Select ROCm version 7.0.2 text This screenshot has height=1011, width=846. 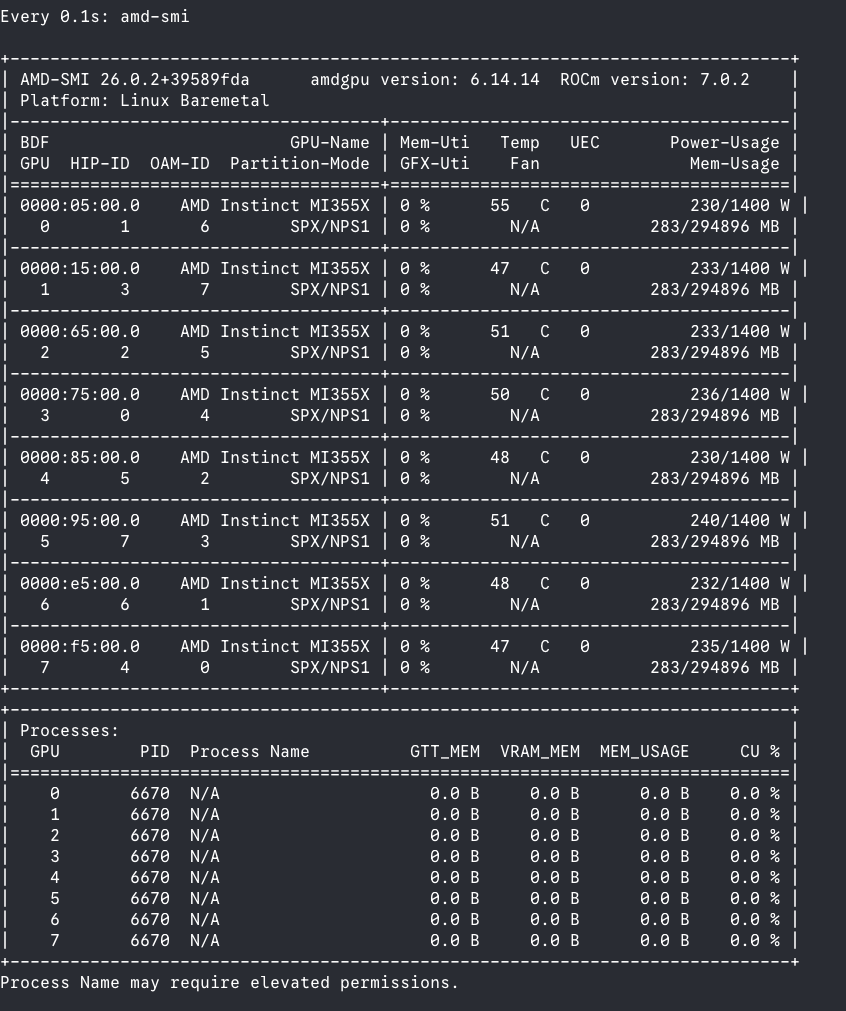point(654,79)
